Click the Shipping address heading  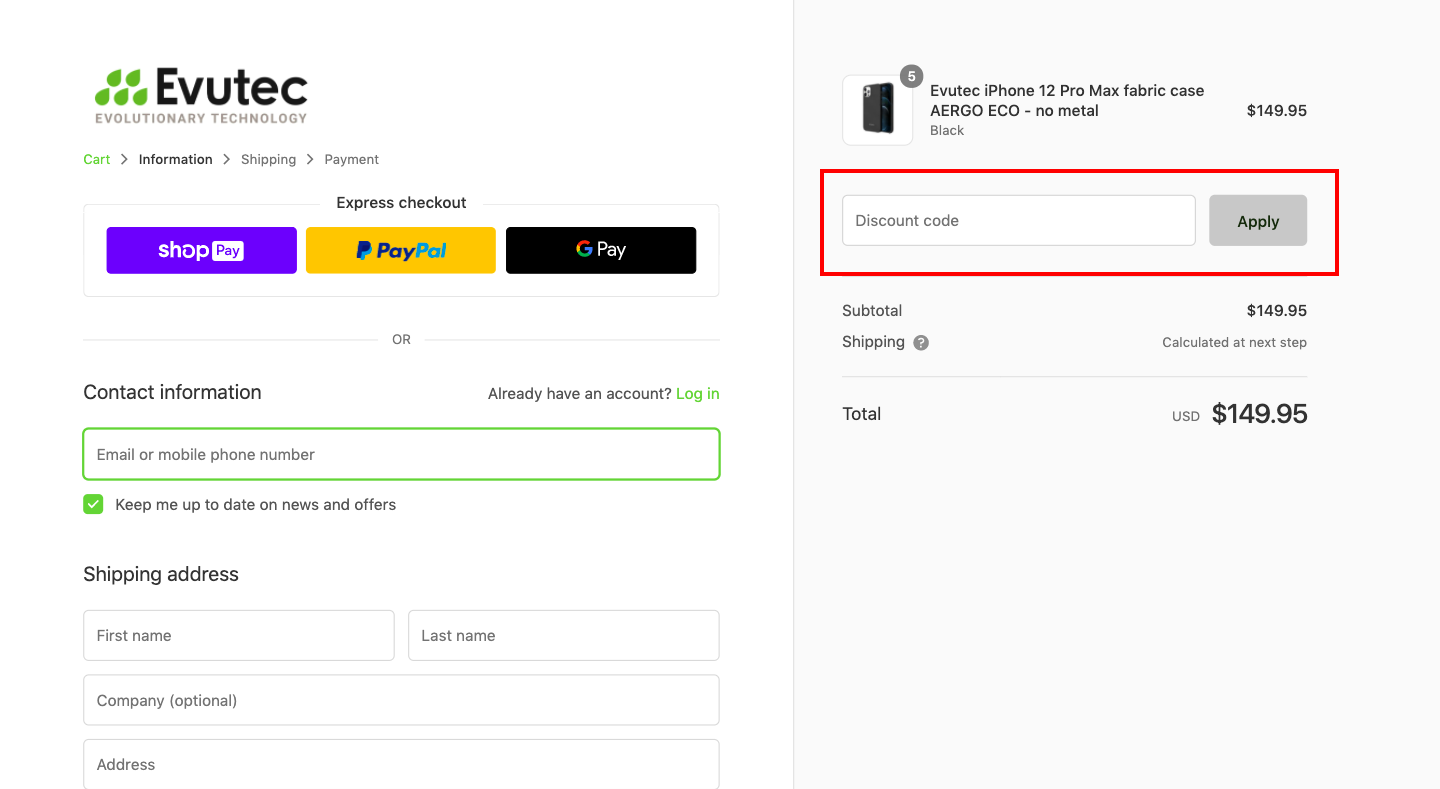pyautogui.click(x=161, y=574)
